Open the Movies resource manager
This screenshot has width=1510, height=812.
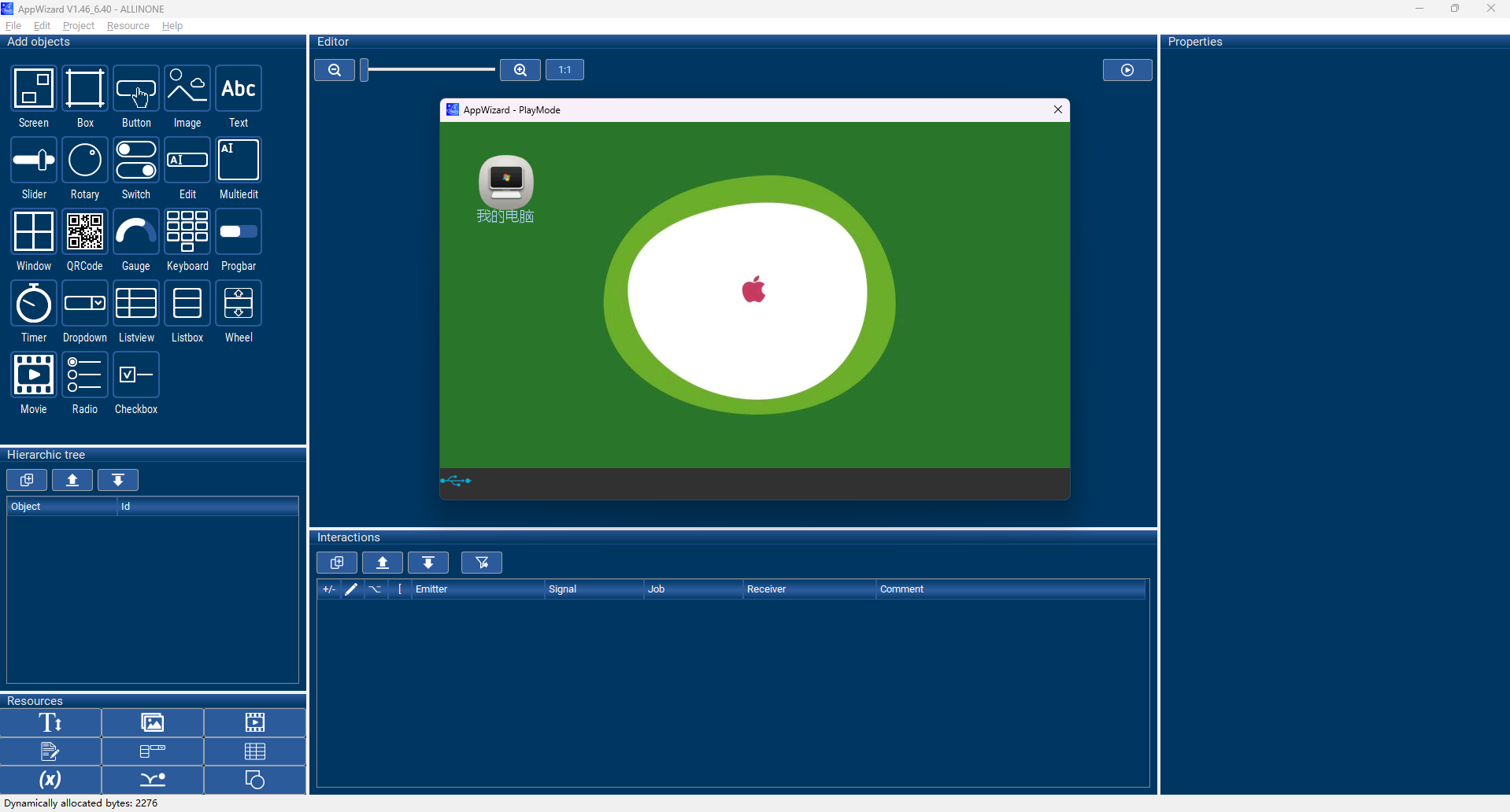[255, 722]
